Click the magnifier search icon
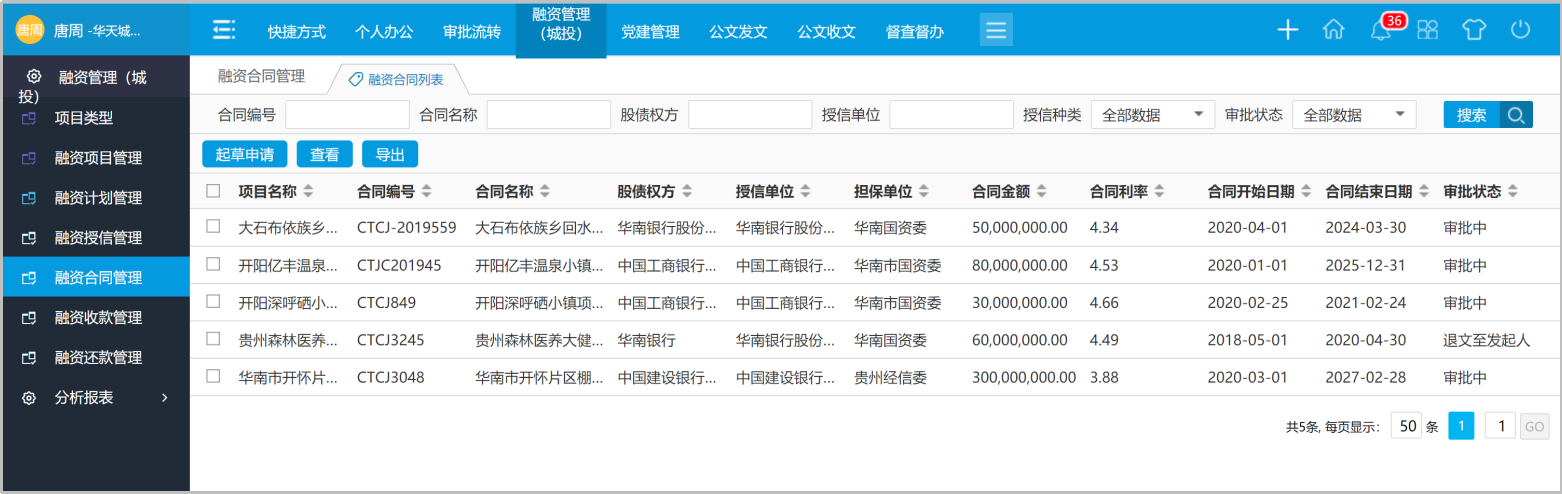 (x=1516, y=115)
